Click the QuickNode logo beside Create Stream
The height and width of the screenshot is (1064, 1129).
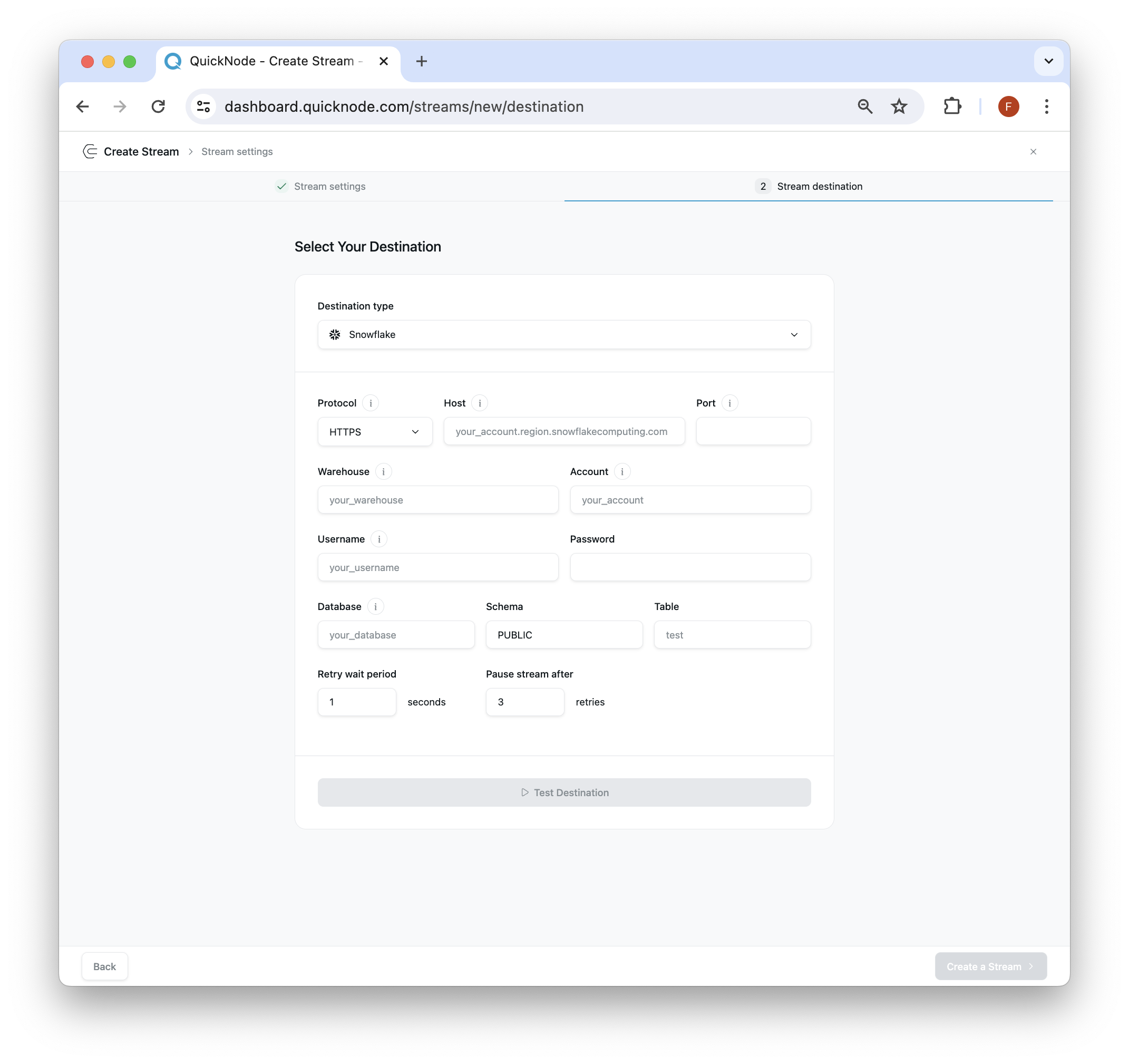coord(90,151)
